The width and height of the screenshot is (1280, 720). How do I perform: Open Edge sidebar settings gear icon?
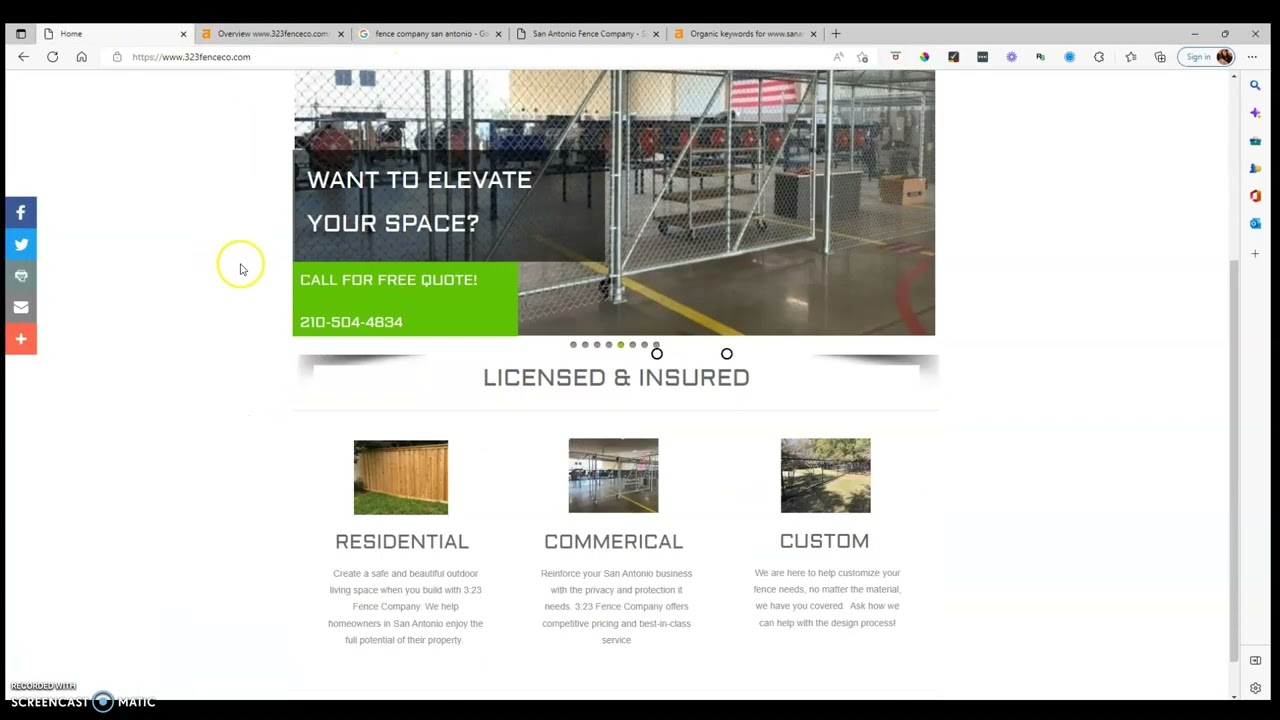coord(1255,688)
